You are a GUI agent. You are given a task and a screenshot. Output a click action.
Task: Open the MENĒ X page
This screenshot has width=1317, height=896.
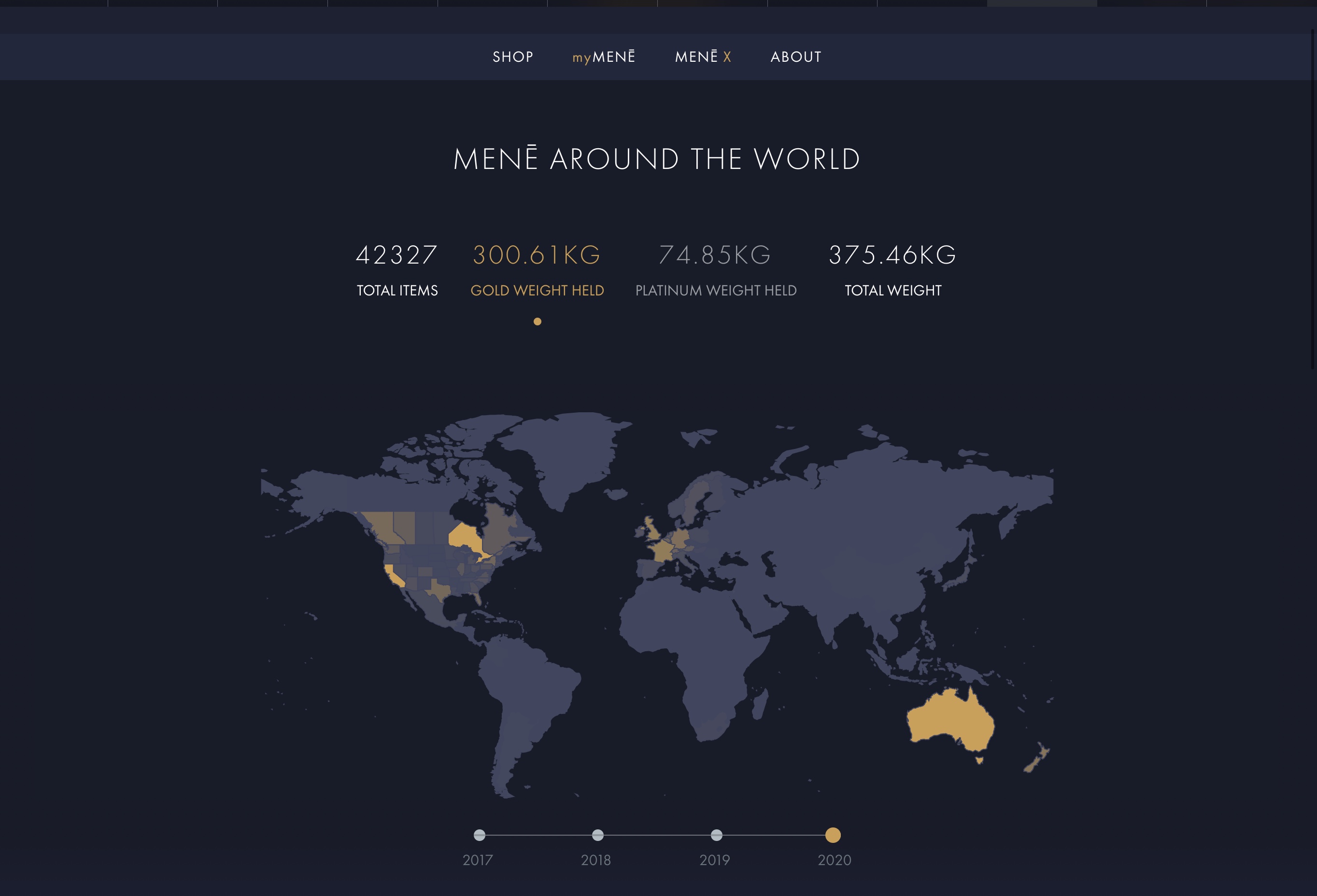[x=703, y=56]
